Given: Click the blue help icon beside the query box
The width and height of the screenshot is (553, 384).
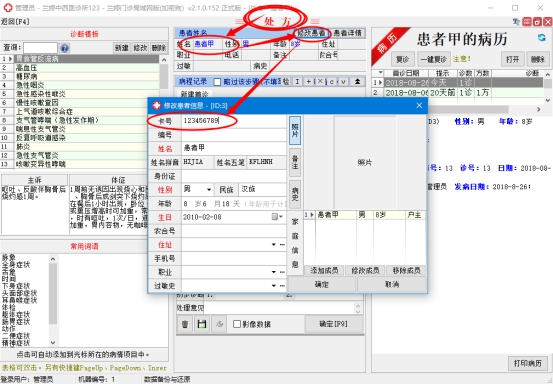Looking at the screenshot, I should (x=65, y=48).
